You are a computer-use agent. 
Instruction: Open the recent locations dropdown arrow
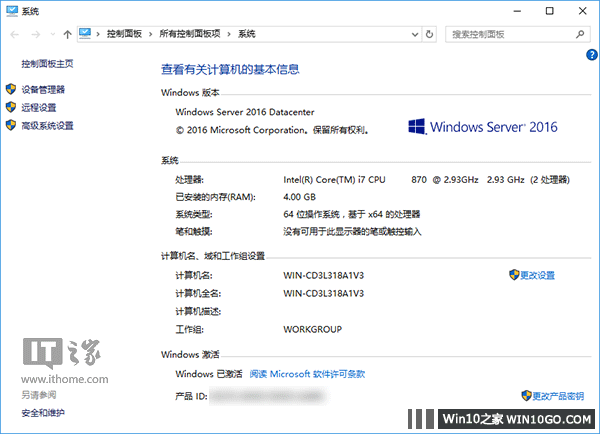[52, 35]
